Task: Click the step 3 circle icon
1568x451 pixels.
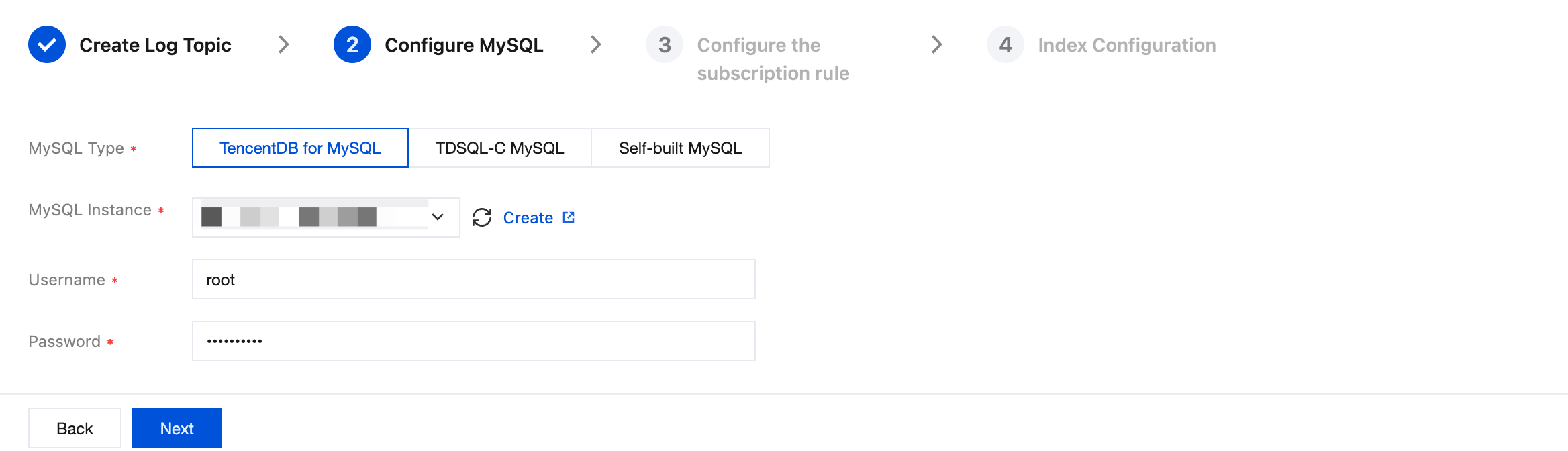Action: pyautogui.click(x=665, y=44)
